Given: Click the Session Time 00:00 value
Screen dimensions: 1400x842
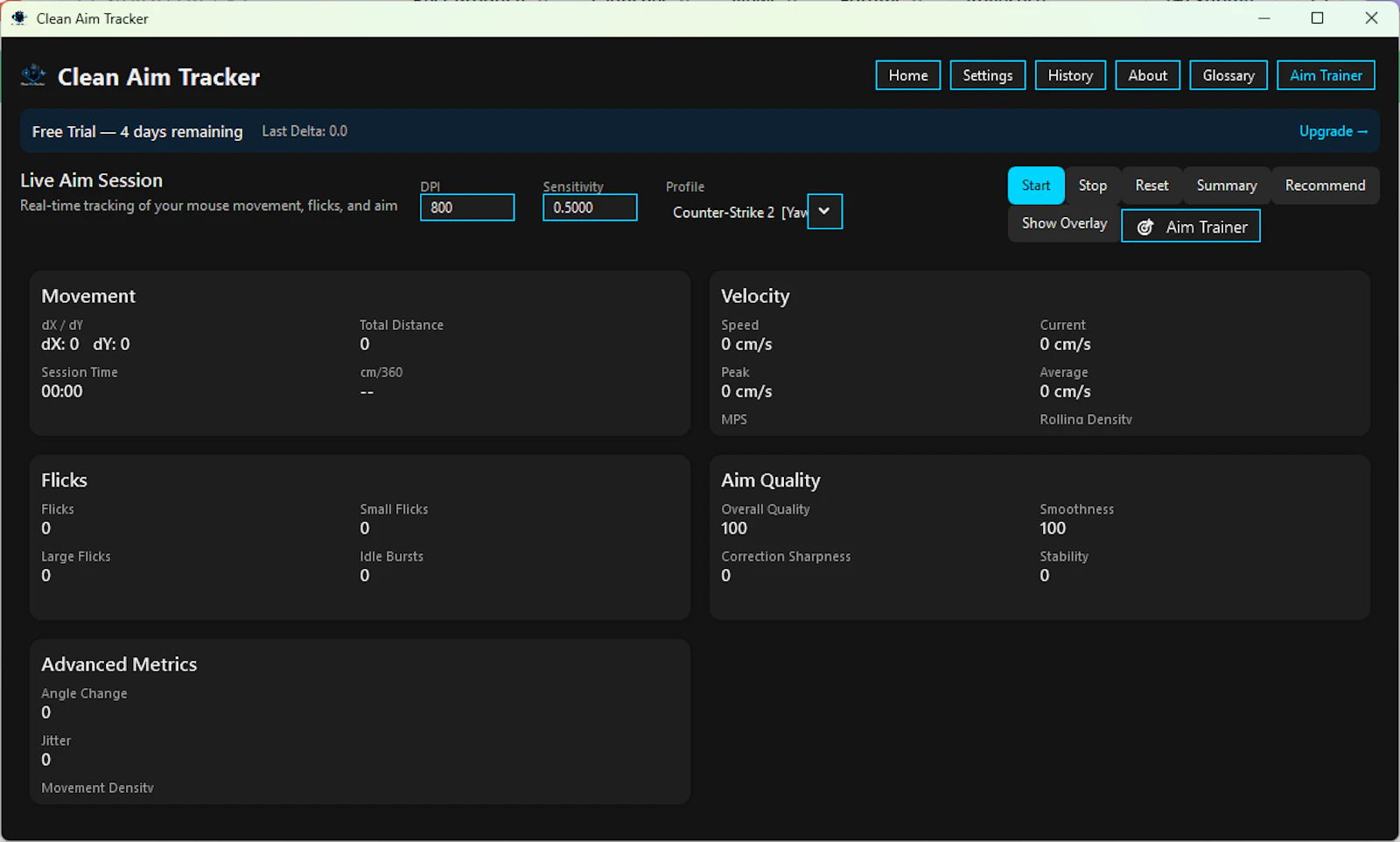Looking at the screenshot, I should 62,391.
